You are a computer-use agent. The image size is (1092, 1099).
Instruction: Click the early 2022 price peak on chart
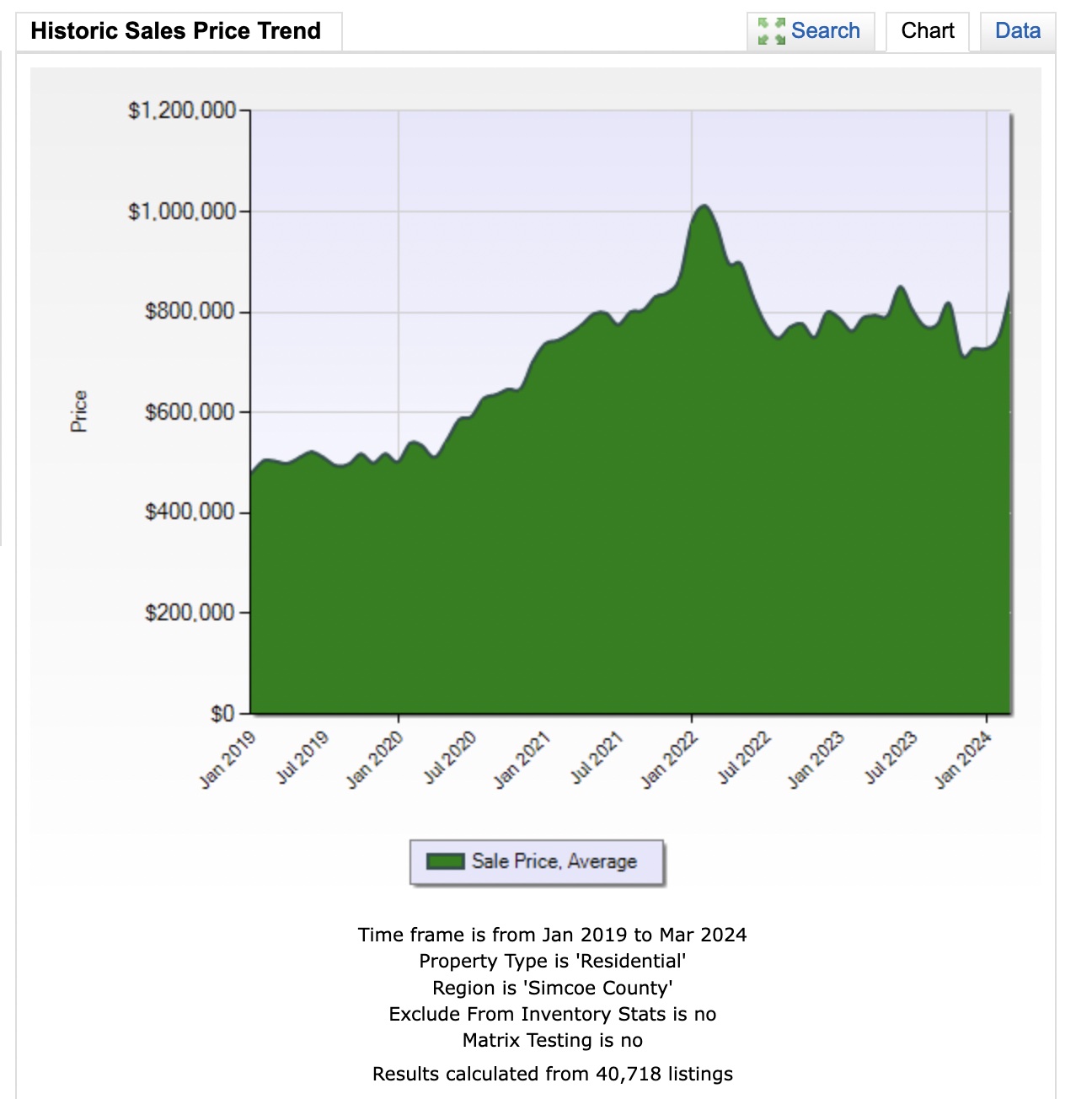pos(704,206)
